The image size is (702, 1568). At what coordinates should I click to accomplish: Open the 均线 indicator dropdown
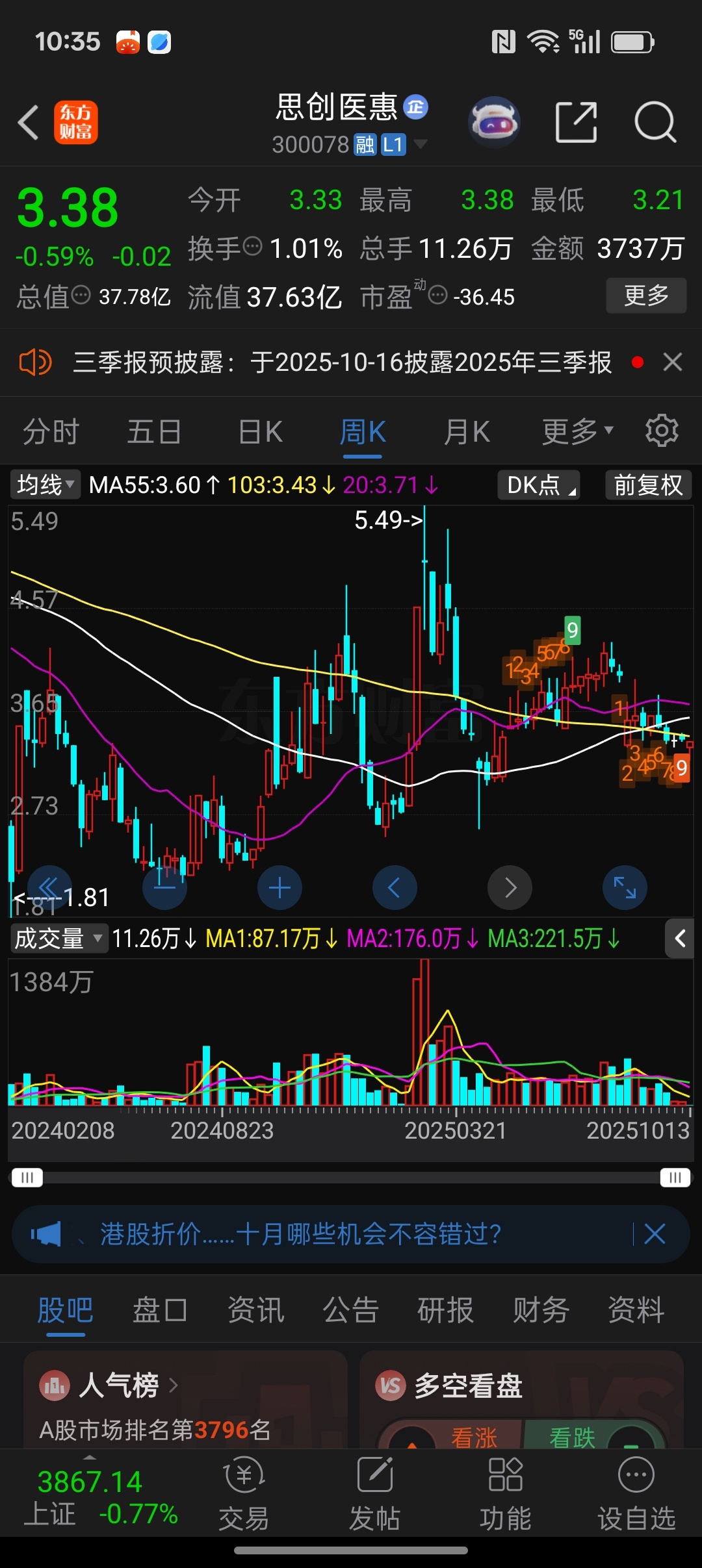pos(45,485)
